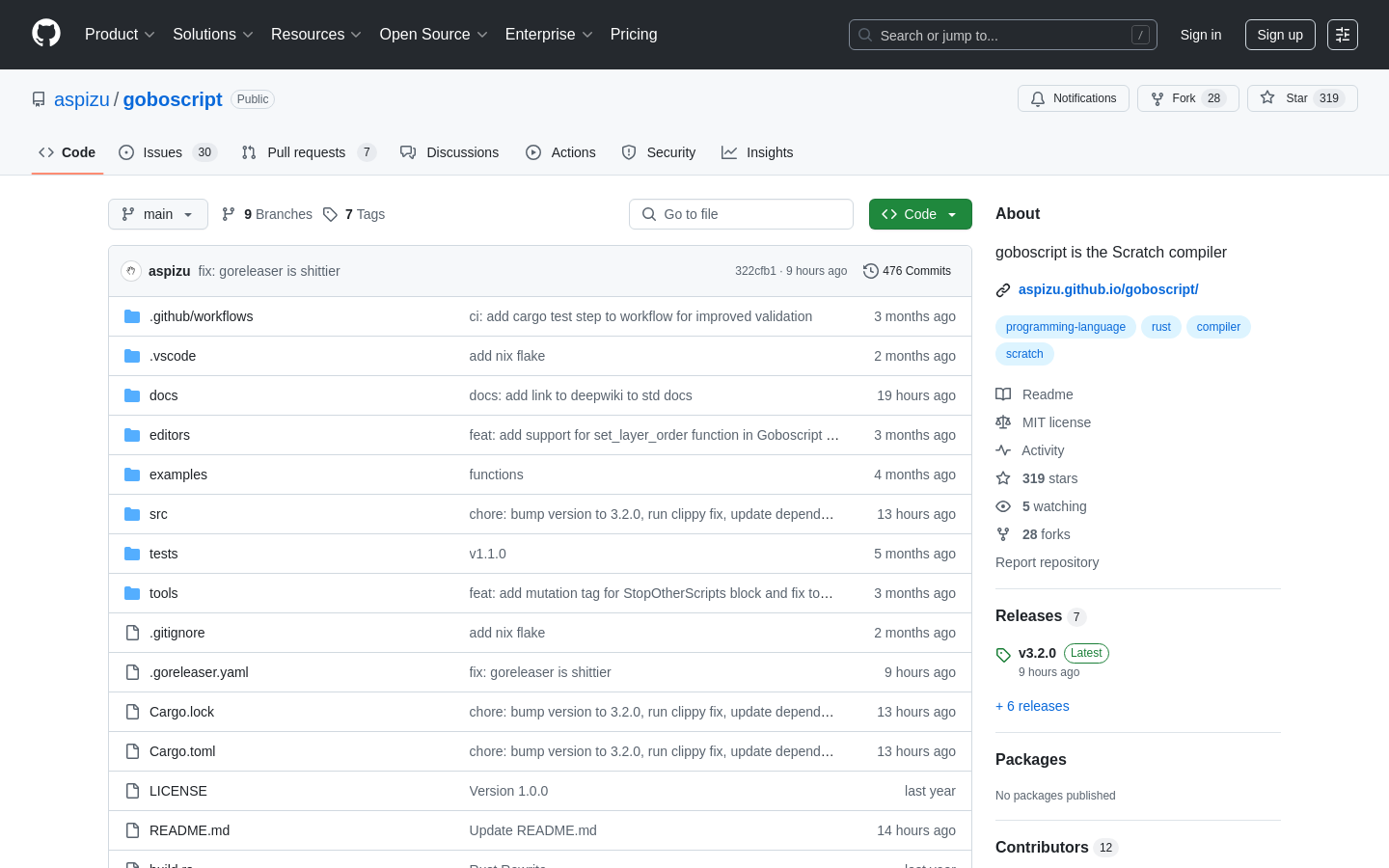Open the commit history clock icon
Screen dimensions: 1389x868
[871, 271]
